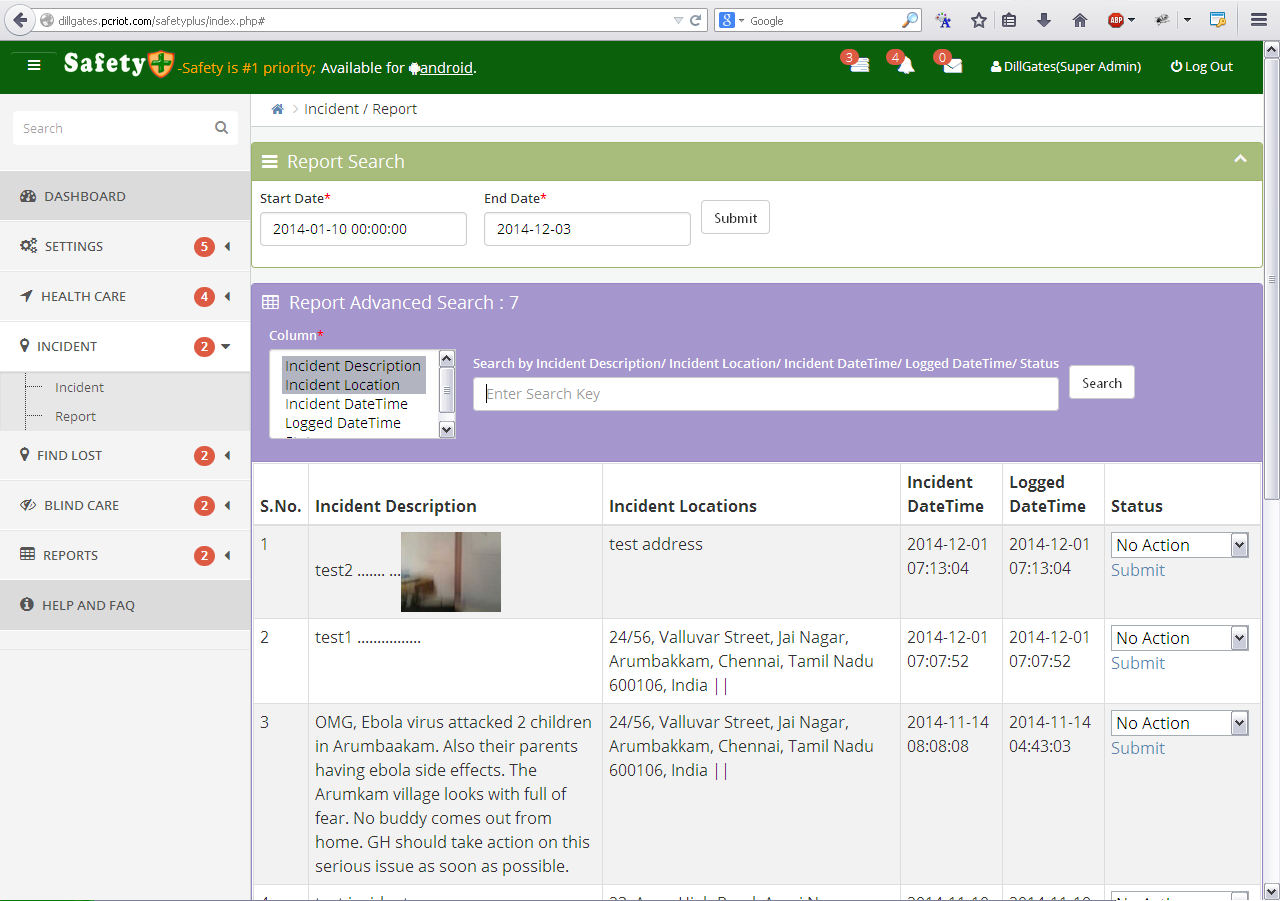Image resolution: width=1280 pixels, height=901 pixels.
Task: Open the Find Lost menu item
Action: (x=125, y=455)
